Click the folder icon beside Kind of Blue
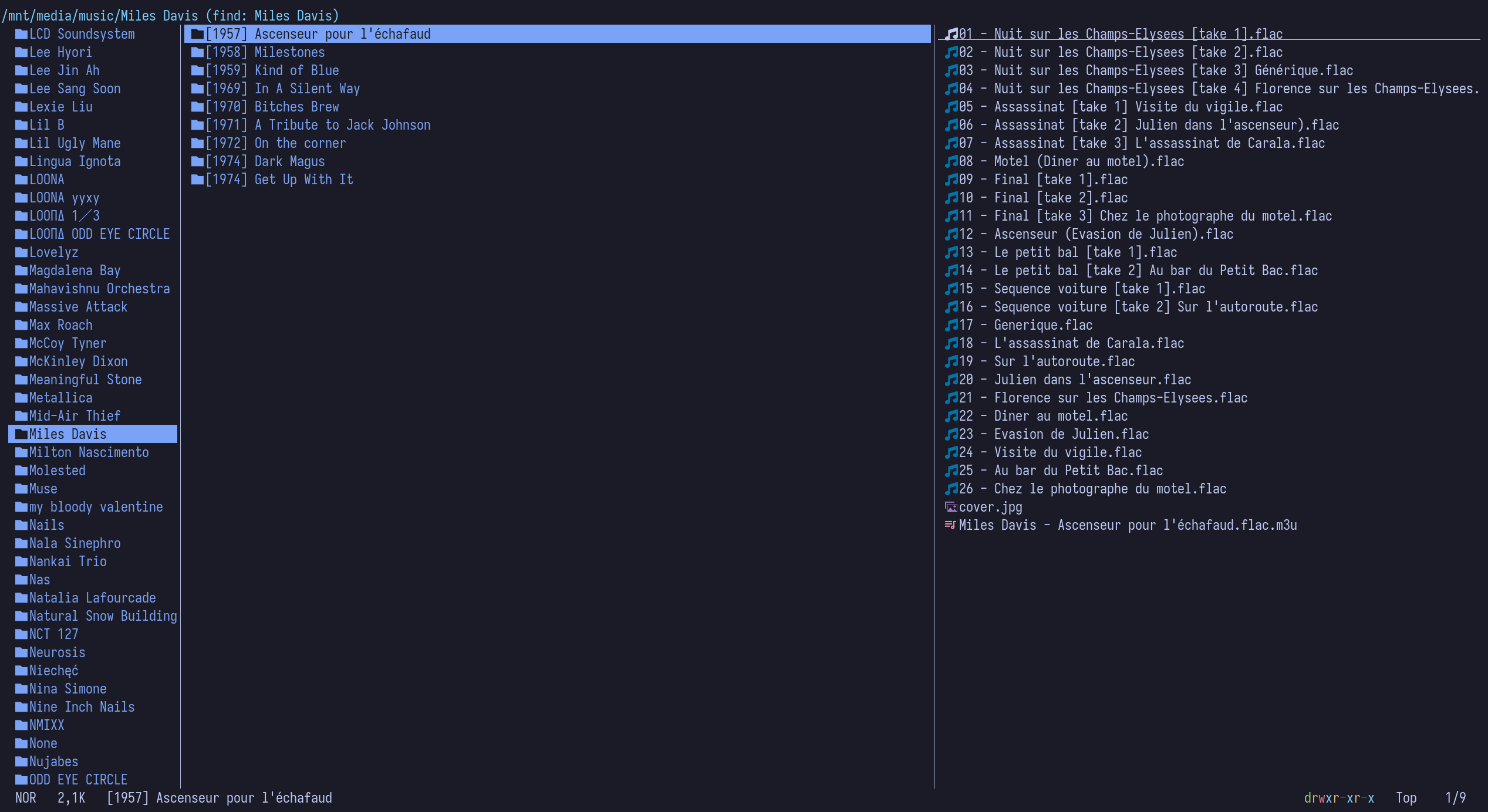 click(x=197, y=70)
